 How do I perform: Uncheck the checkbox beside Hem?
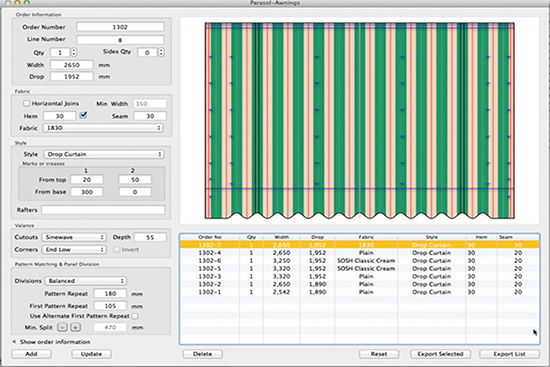pyautogui.click(x=83, y=115)
